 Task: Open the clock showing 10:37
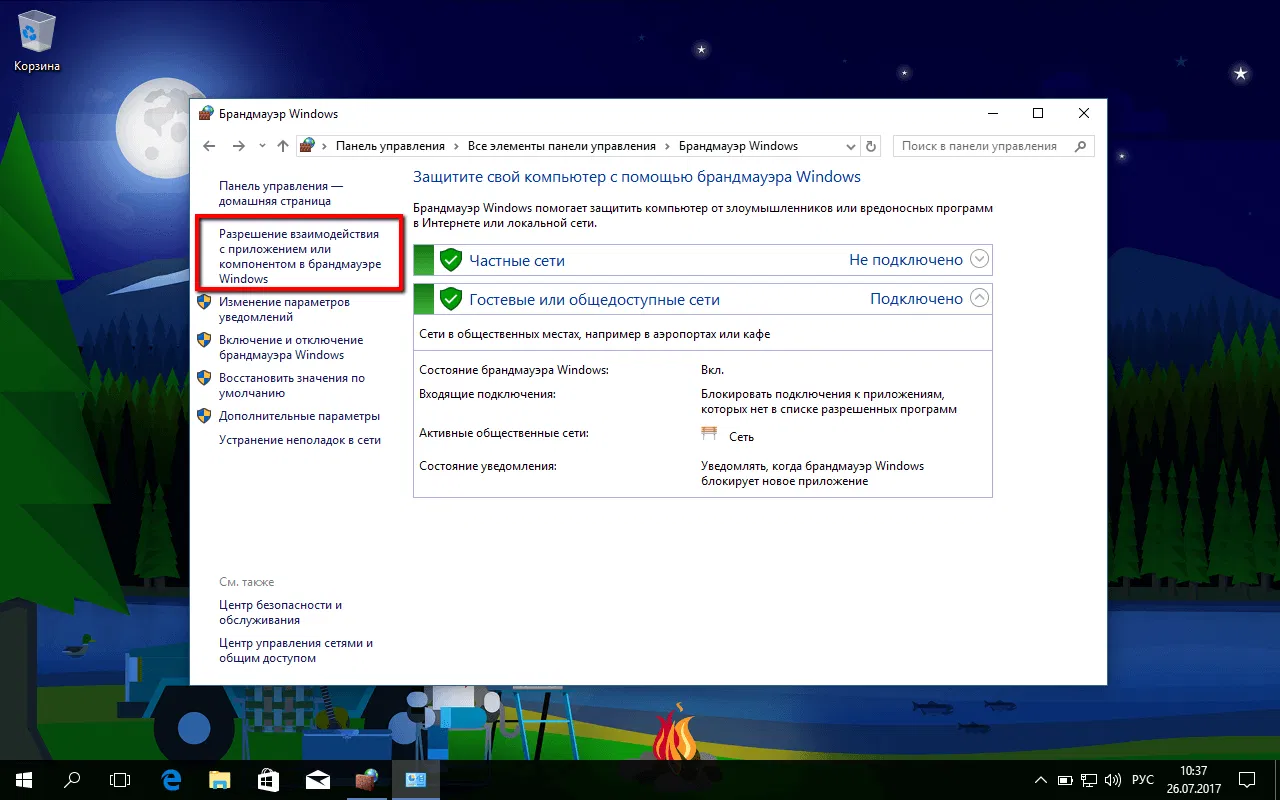(1194, 779)
